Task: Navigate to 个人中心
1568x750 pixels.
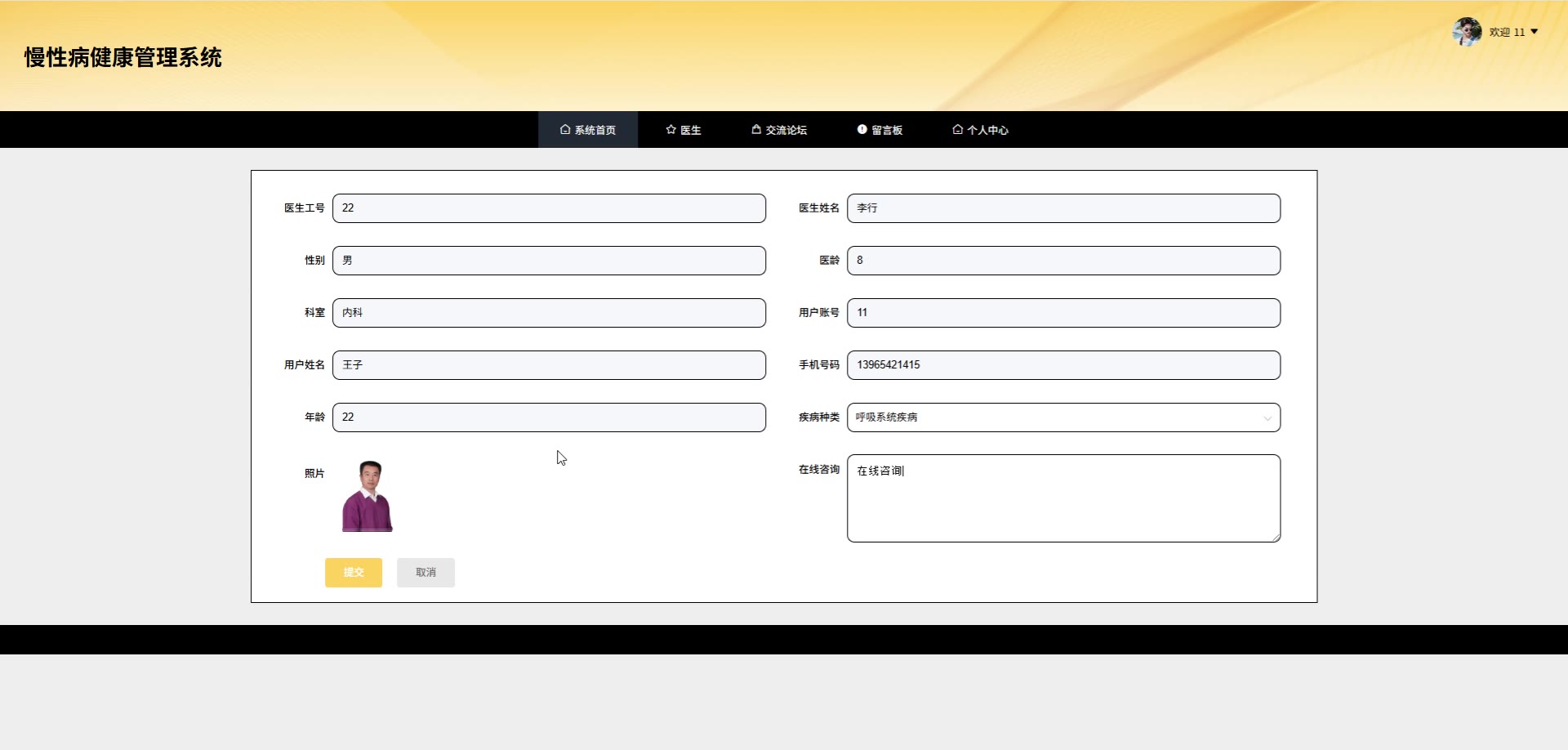Action: click(x=980, y=130)
